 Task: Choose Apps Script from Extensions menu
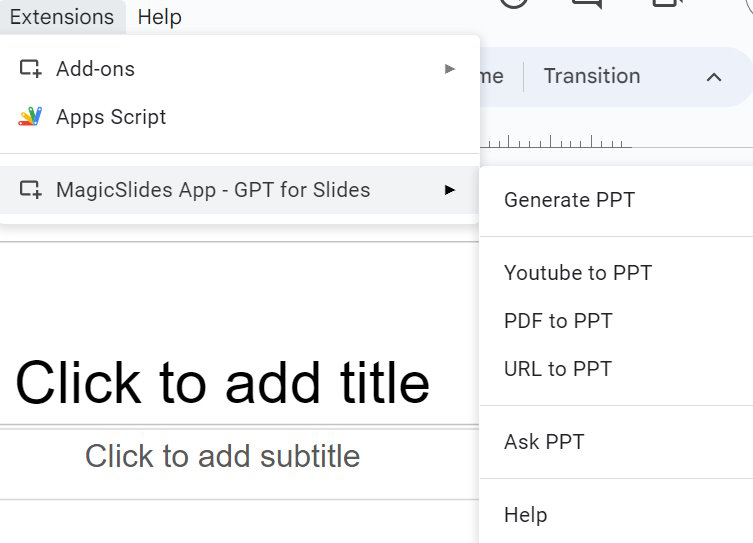click(x=111, y=117)
